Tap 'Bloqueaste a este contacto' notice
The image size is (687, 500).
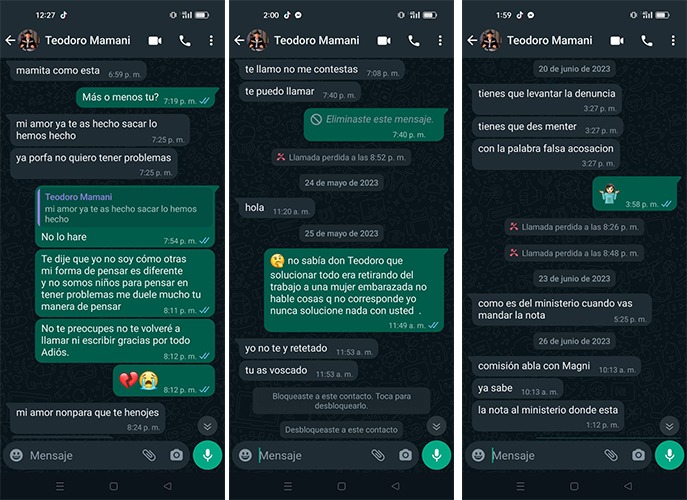341,401
